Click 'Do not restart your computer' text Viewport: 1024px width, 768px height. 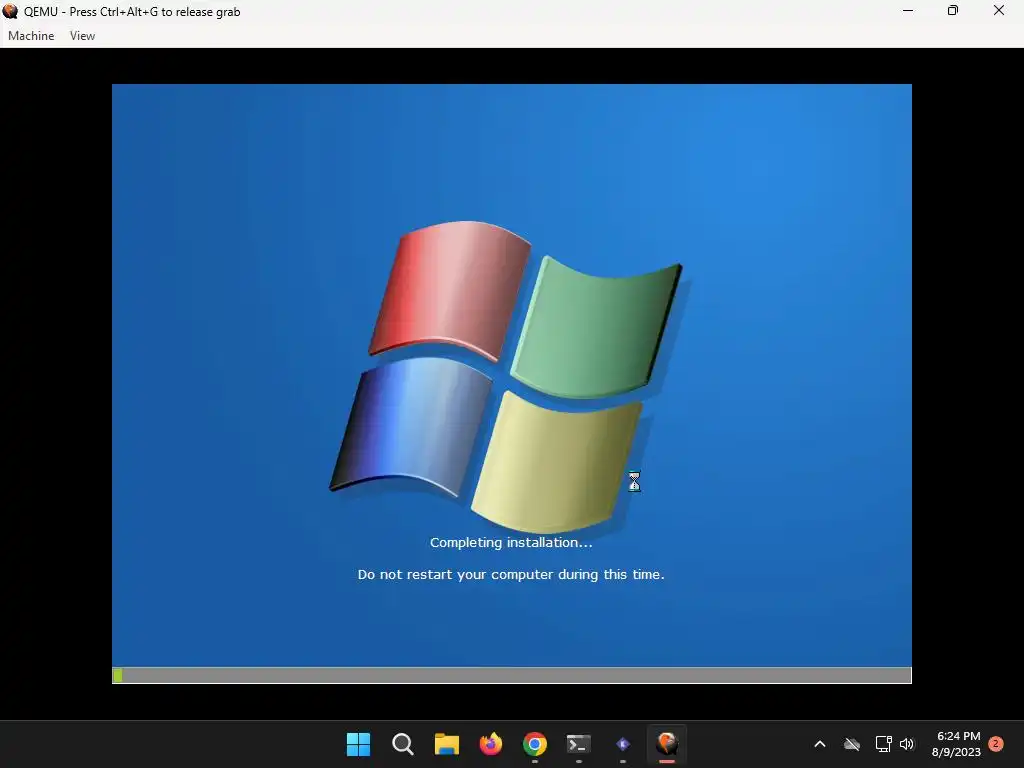pos(511,575)
